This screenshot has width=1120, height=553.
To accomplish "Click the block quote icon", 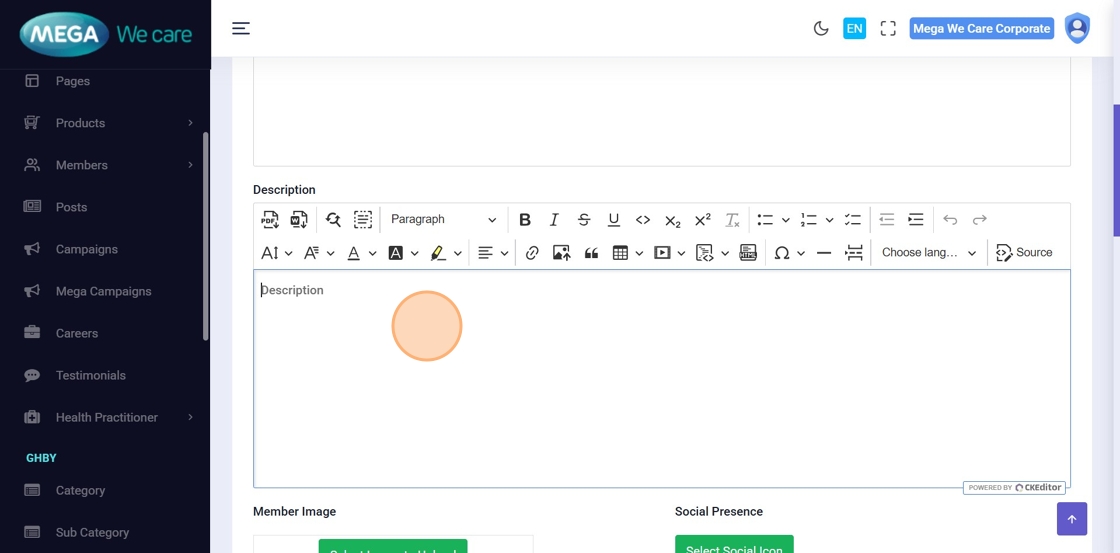I will coord(591,253).
